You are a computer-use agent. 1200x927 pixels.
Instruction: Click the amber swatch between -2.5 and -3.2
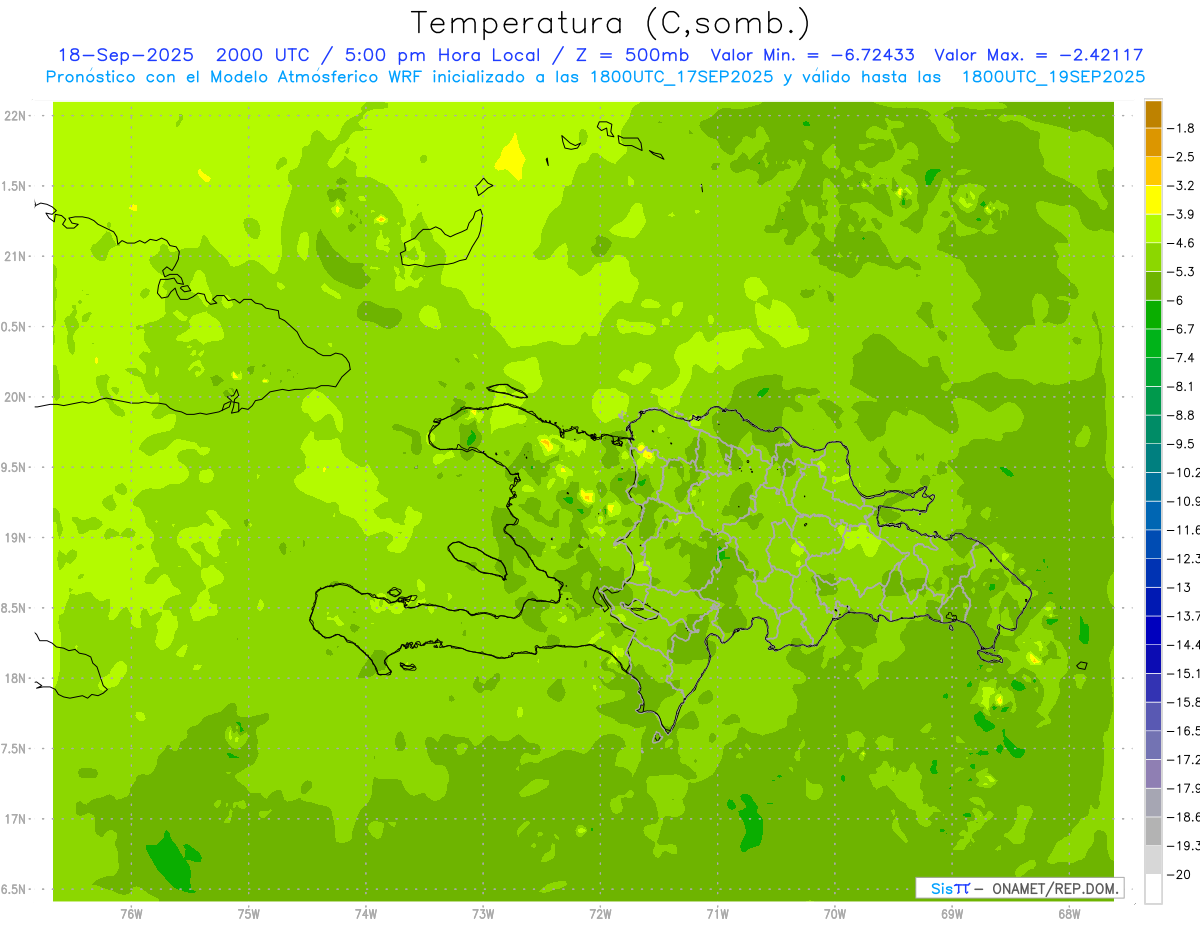click(x=1153, y=171)
